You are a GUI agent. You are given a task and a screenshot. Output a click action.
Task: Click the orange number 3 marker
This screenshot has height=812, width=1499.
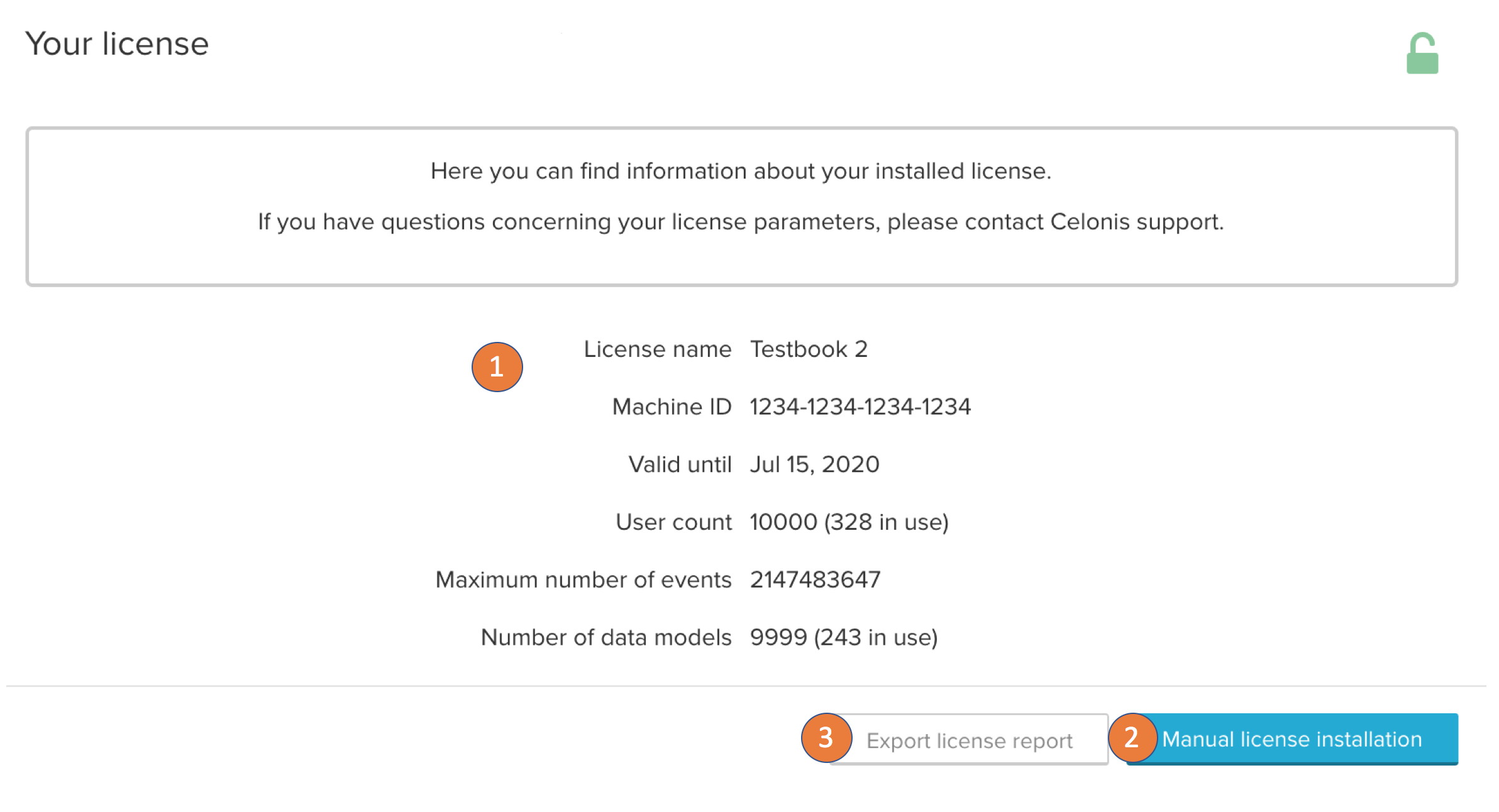[x=826, y=738]
